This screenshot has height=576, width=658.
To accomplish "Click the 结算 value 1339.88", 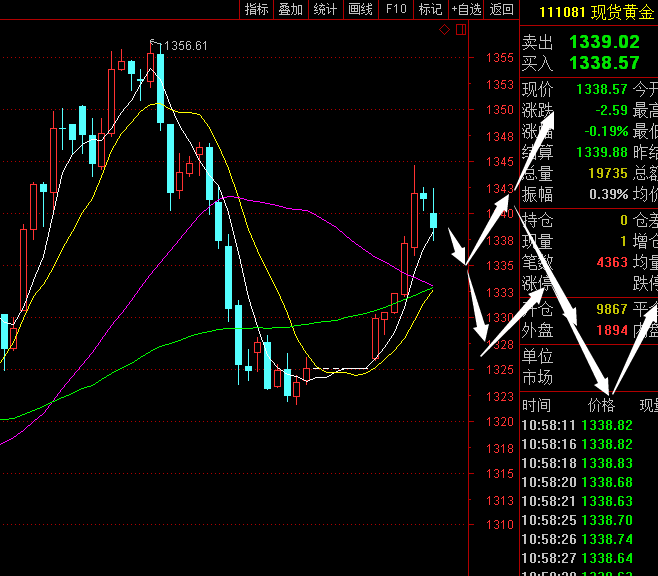I will pyautogui.click(x=602, y=152).
